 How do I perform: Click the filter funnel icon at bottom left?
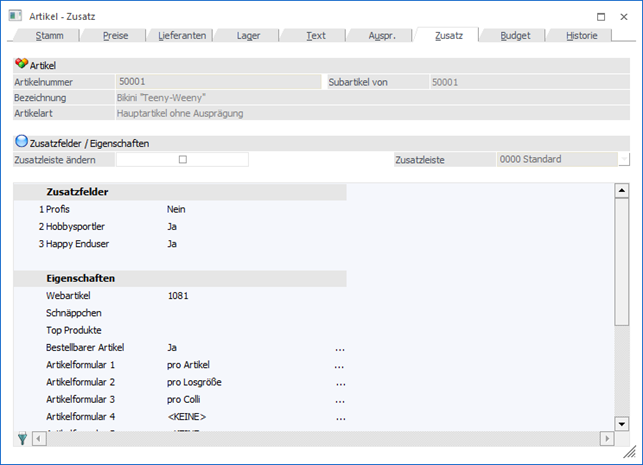pyautogui.click(x=22, y=438)
